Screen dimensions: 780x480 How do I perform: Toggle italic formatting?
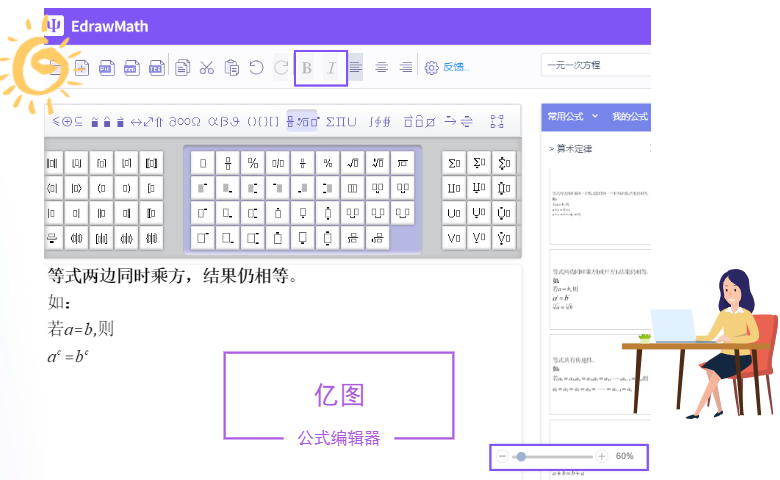tap(331, 68)
